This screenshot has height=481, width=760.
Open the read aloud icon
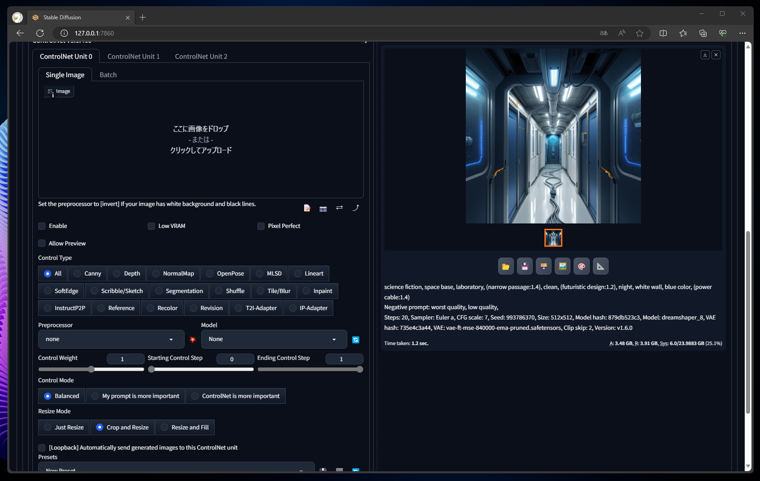pos(621,33)
